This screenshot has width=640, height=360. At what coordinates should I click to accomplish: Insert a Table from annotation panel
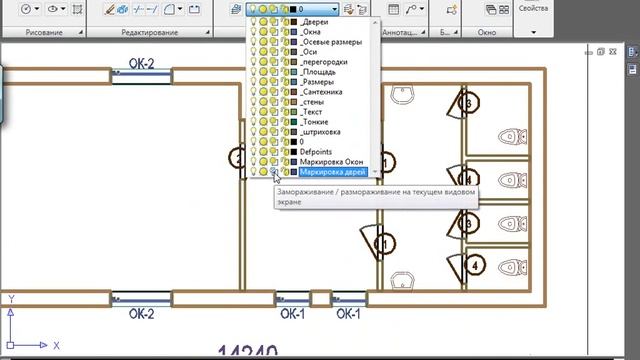click(393, 9)
